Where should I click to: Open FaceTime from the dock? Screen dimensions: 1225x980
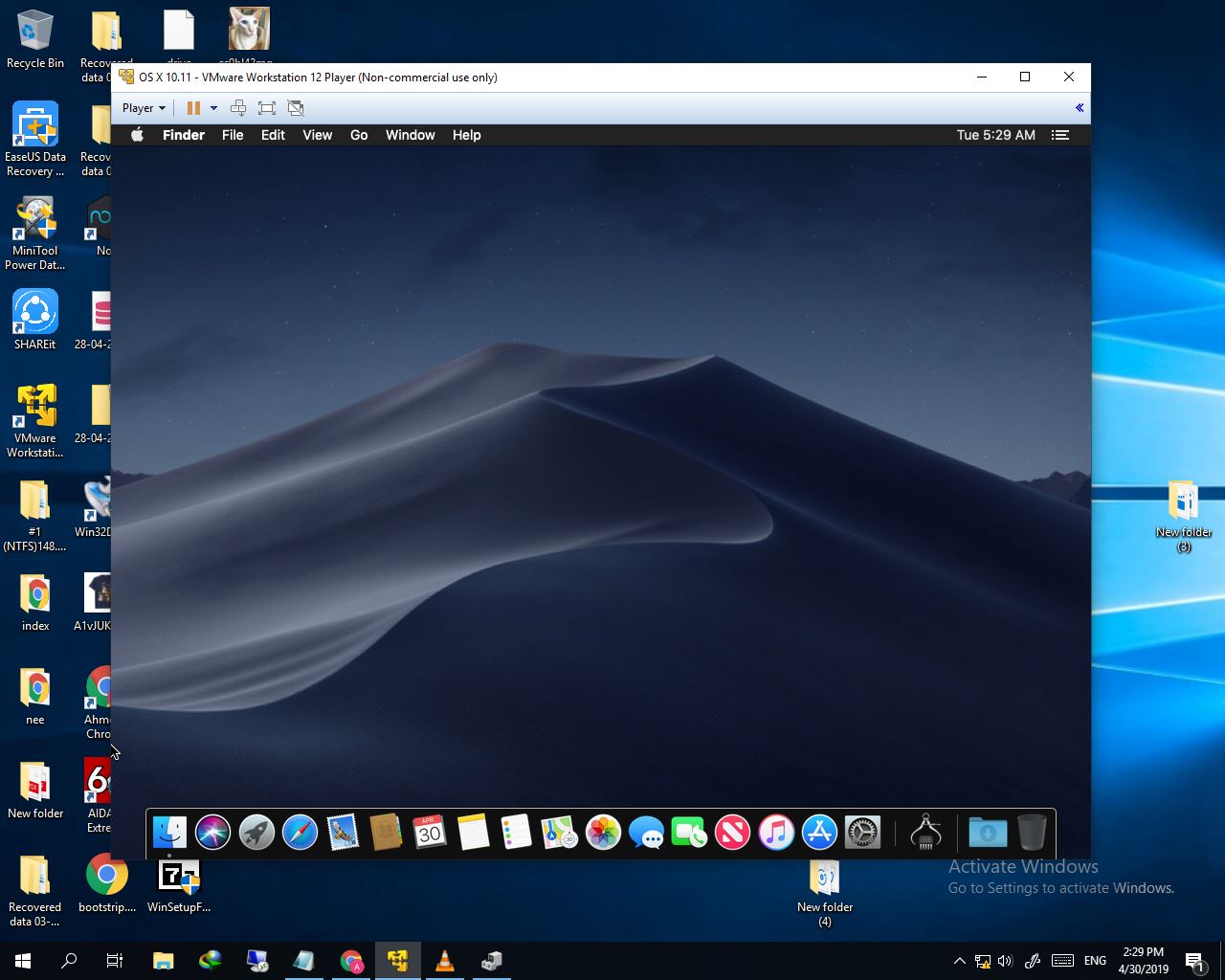coord(689,833)
